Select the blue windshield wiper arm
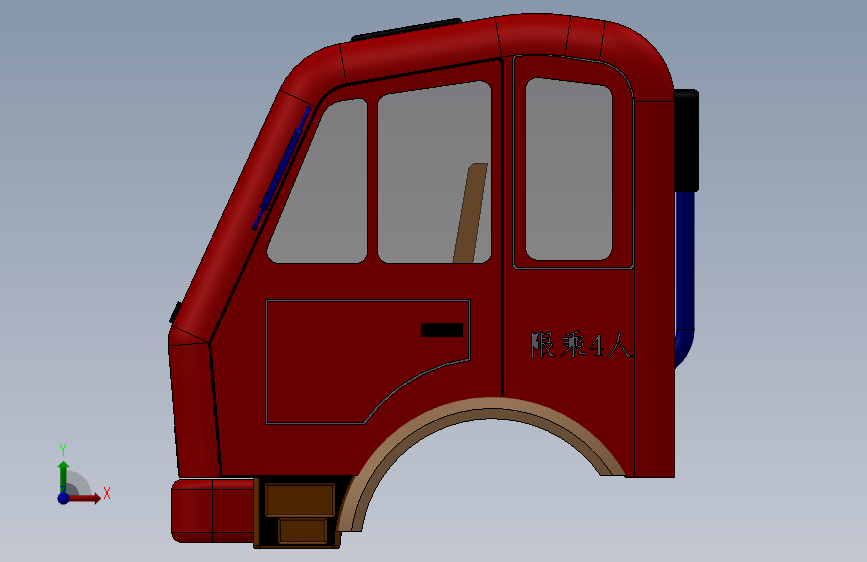Screen dimensions: 867x562 [x=281, y=168]
